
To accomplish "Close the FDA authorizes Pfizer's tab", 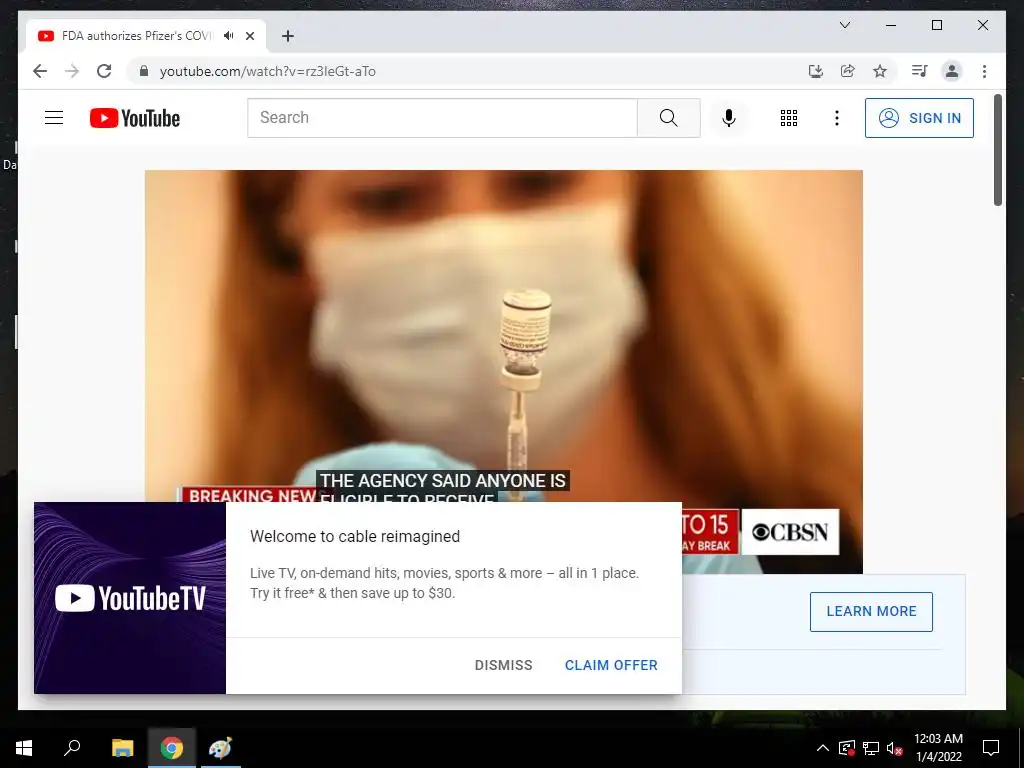I will 250,36.
